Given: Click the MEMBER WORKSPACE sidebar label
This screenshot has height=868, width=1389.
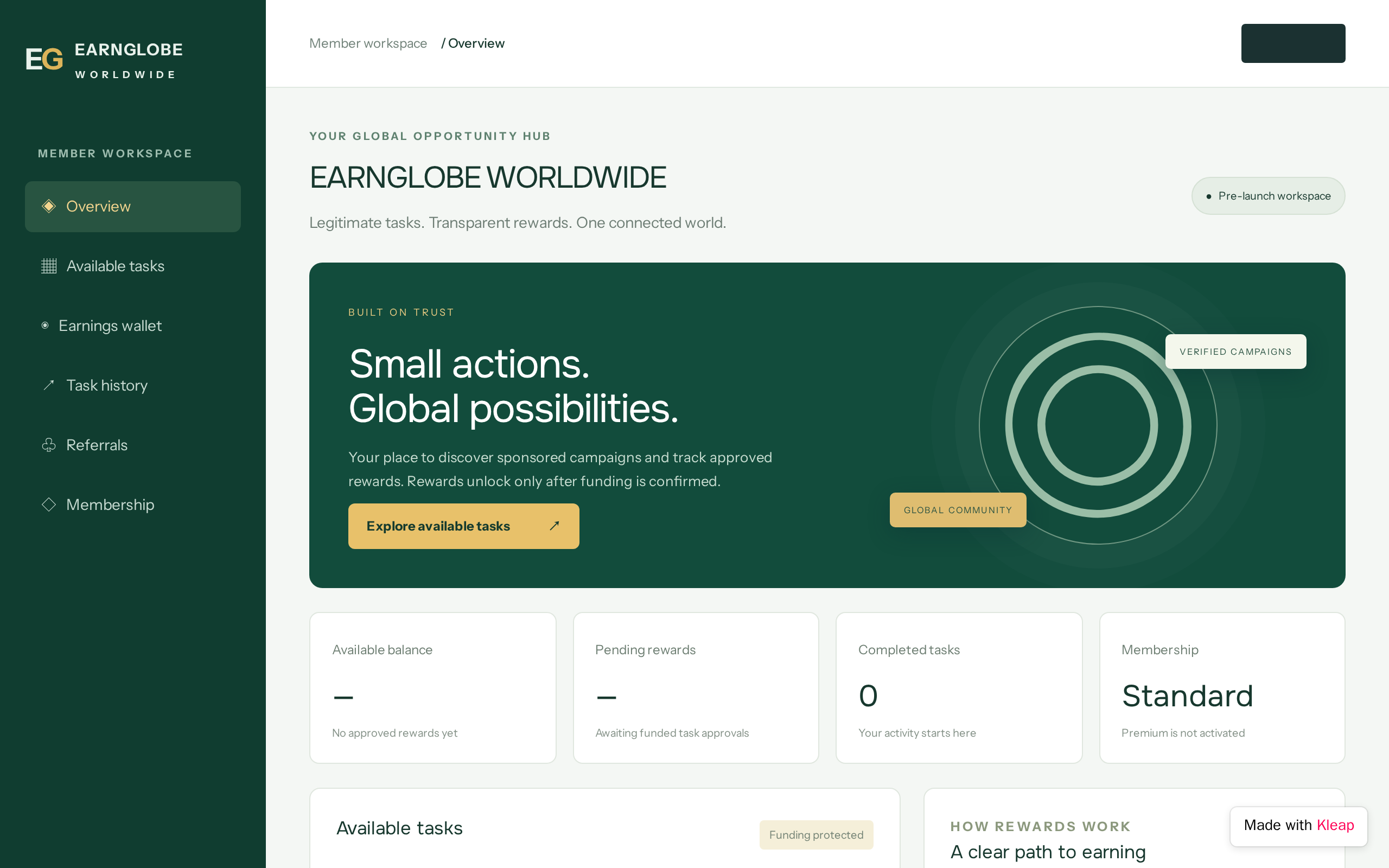Looking at the screenshot, I should point(115,154).
